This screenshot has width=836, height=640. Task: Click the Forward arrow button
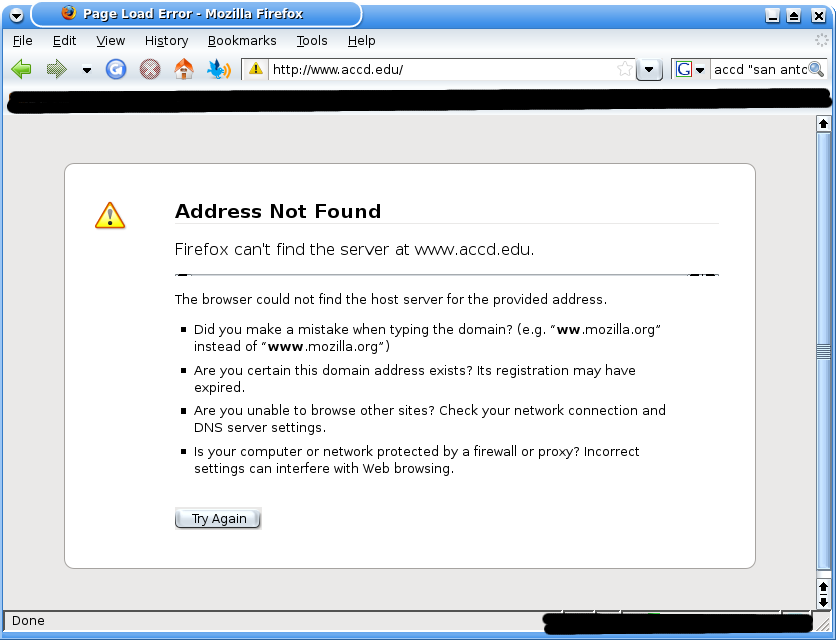[x=57, y=69]
